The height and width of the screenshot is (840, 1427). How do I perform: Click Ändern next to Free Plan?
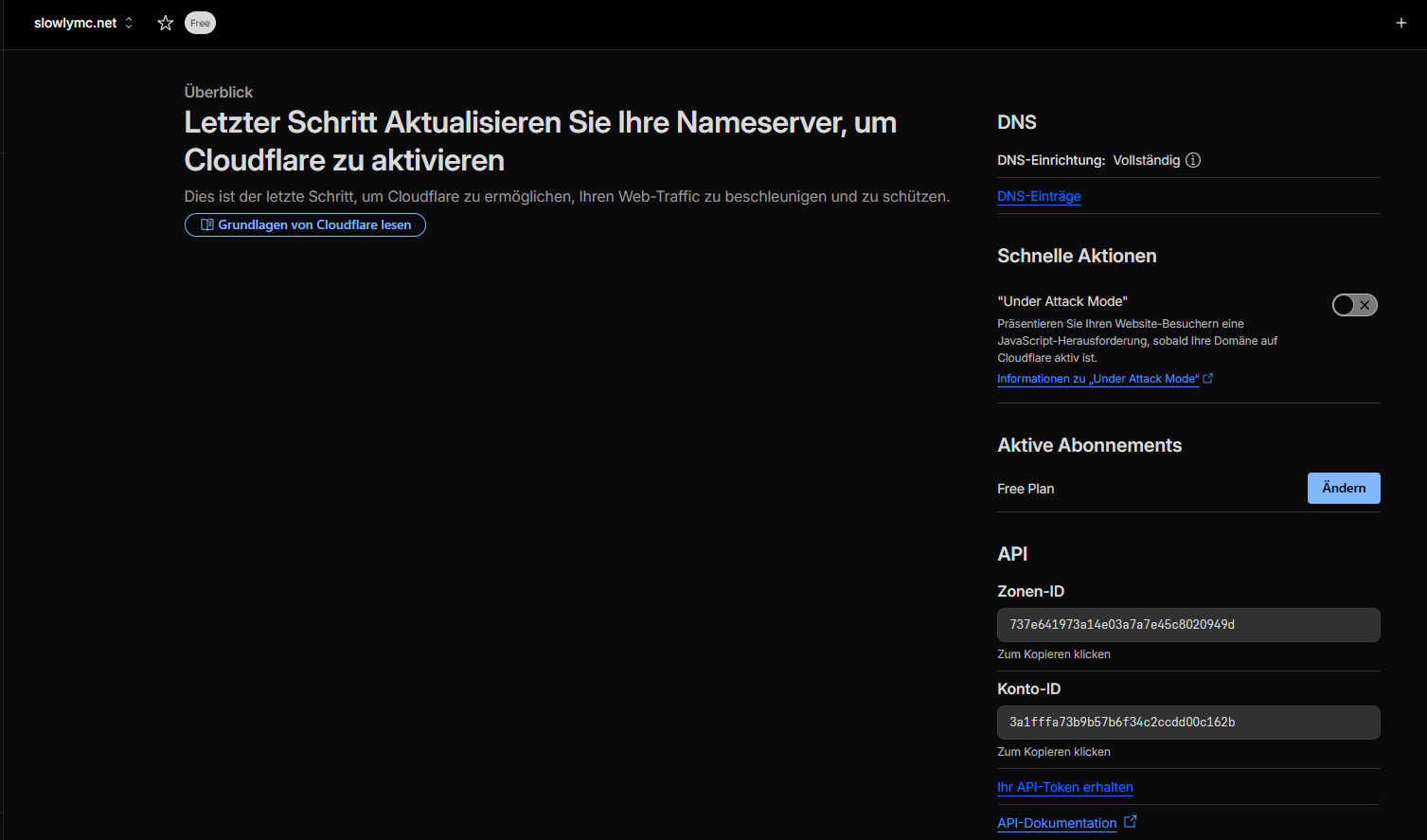point(1343,488)
